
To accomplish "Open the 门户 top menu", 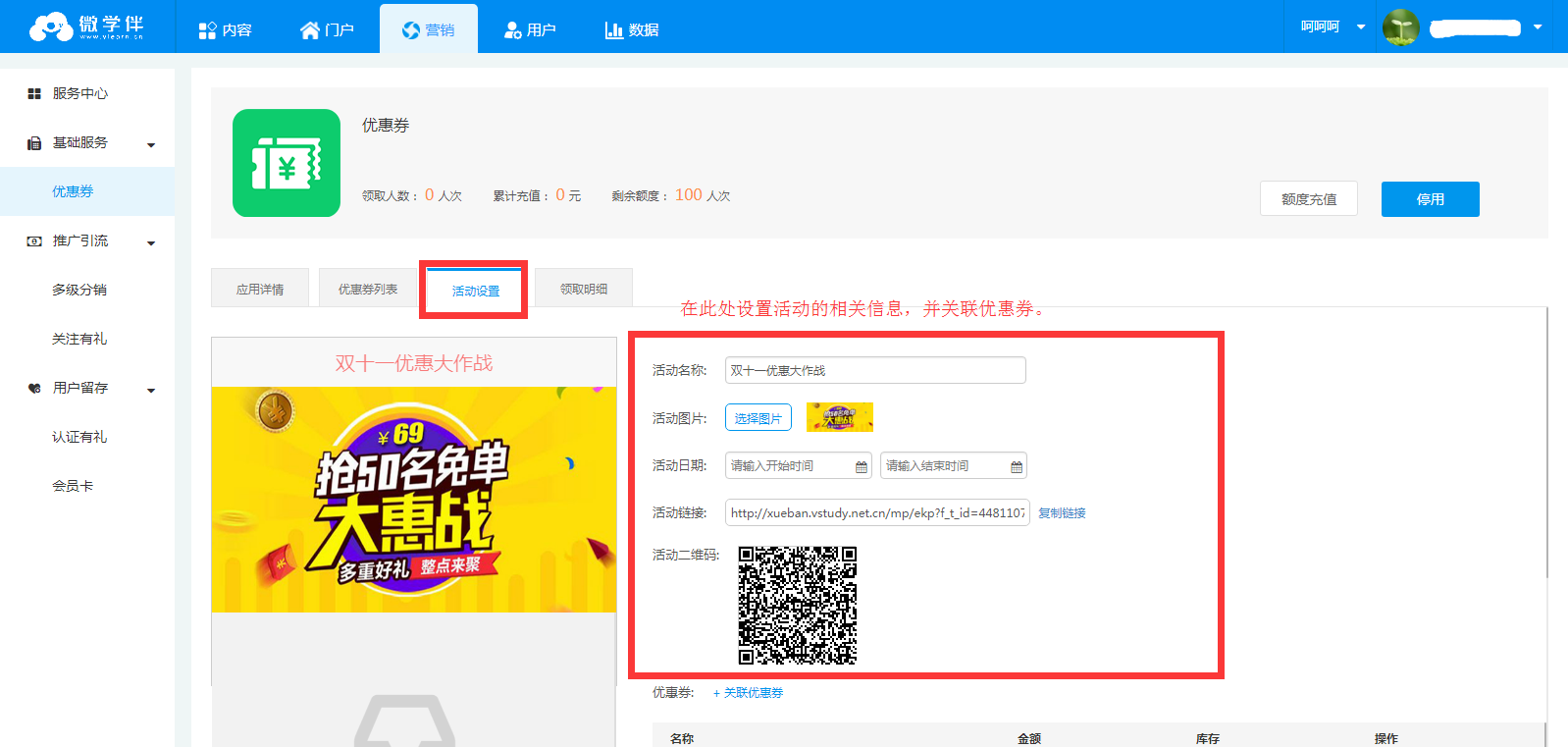I will coord(327,29).
